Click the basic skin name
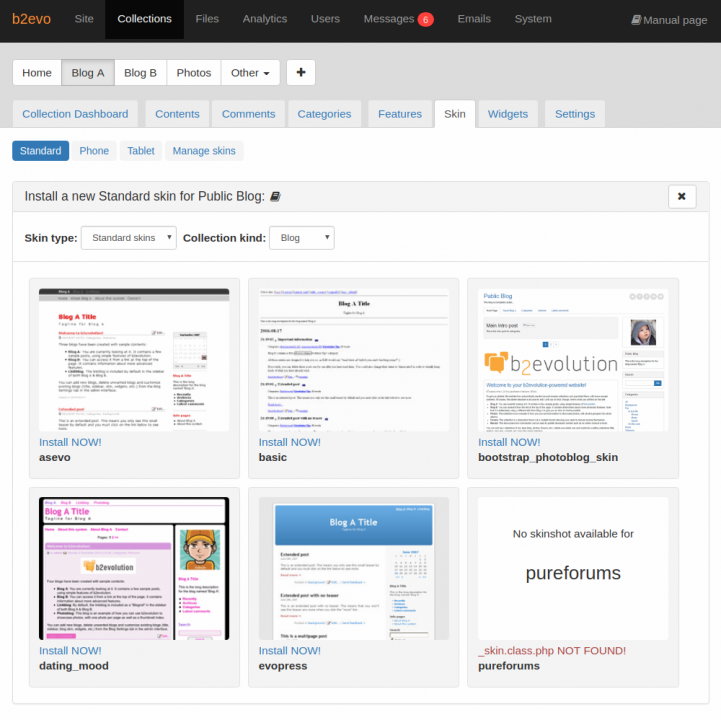Viewport: 721px width, 720px height. click(273, 457)
